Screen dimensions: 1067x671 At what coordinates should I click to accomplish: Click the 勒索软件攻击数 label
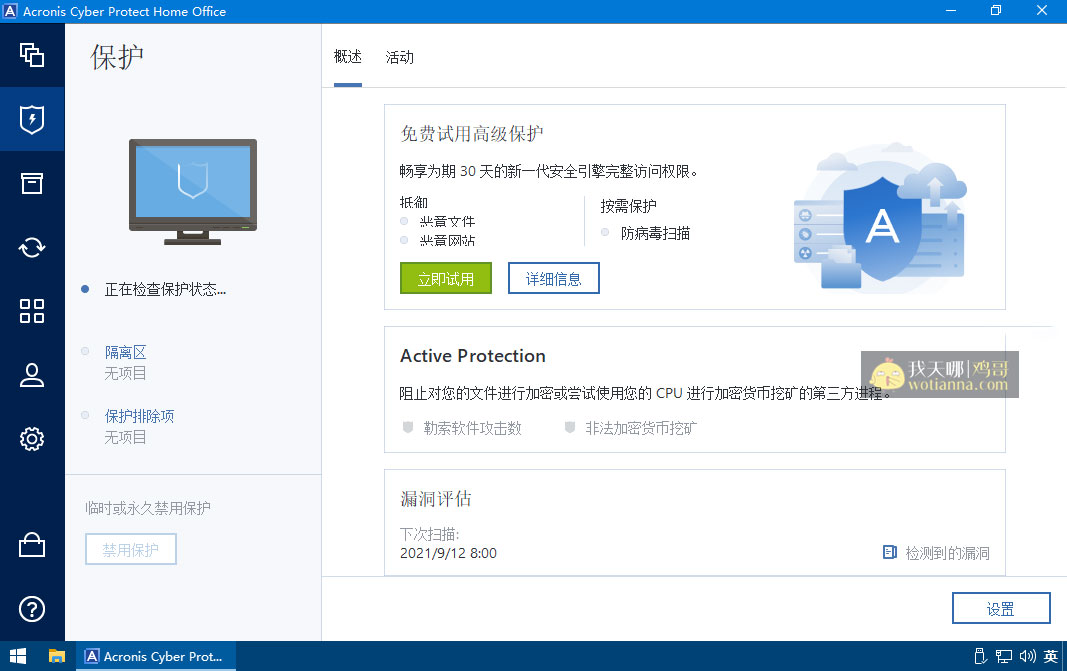[472, 428]
